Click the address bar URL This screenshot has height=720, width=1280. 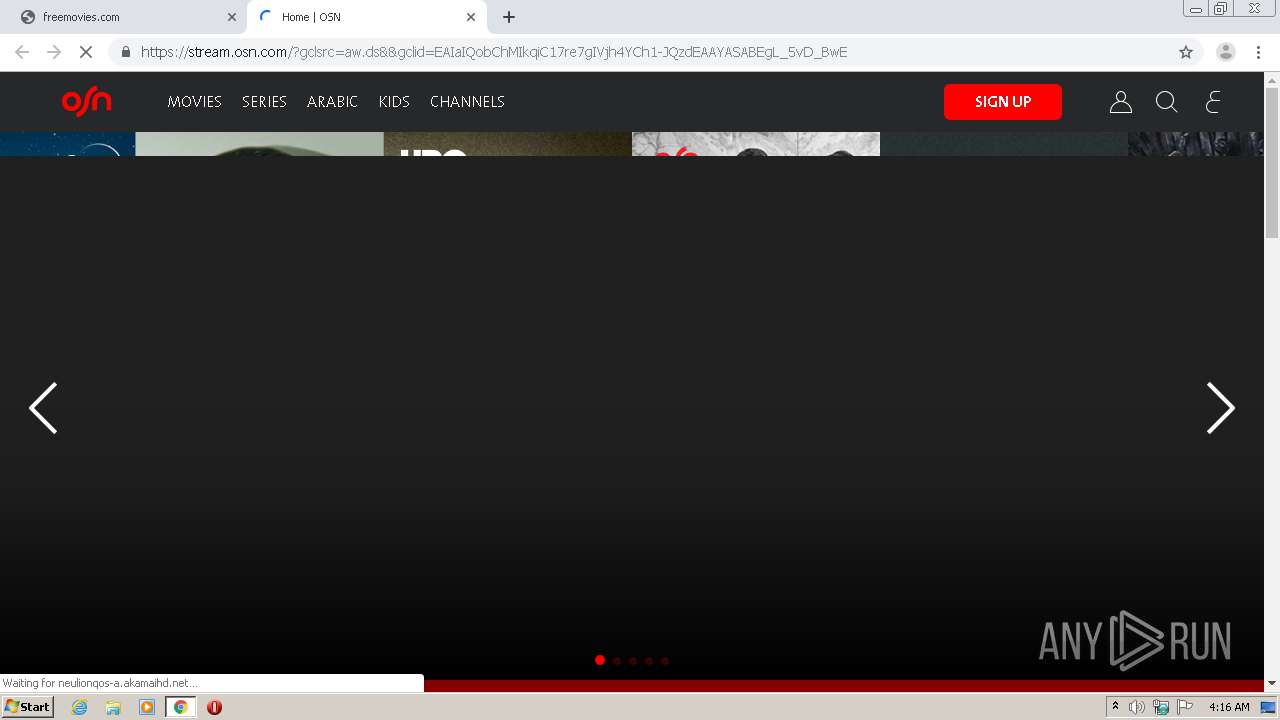click(494, 52)
